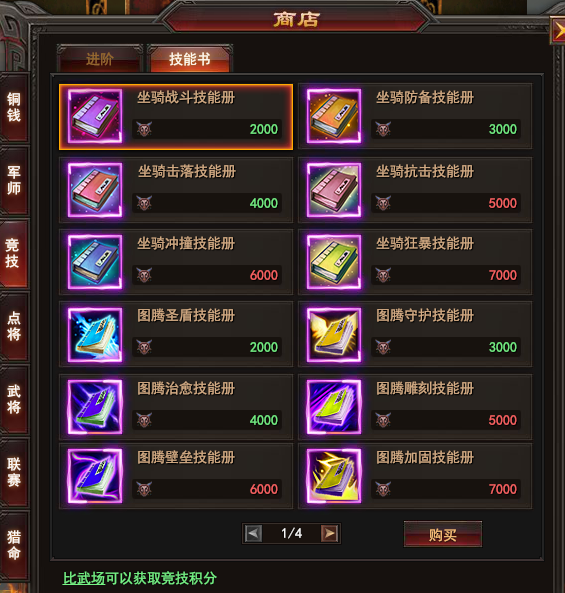Click the 图腾圣盾技能册 lightning book icon
Screen dimensions: 565x593
coord(95,335)
